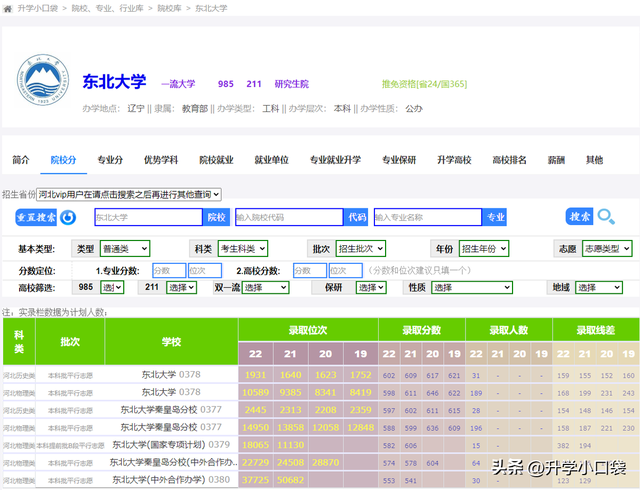Click rank value 50682
The height and width of the screenshot is (490, 640).
click(290, 480)
